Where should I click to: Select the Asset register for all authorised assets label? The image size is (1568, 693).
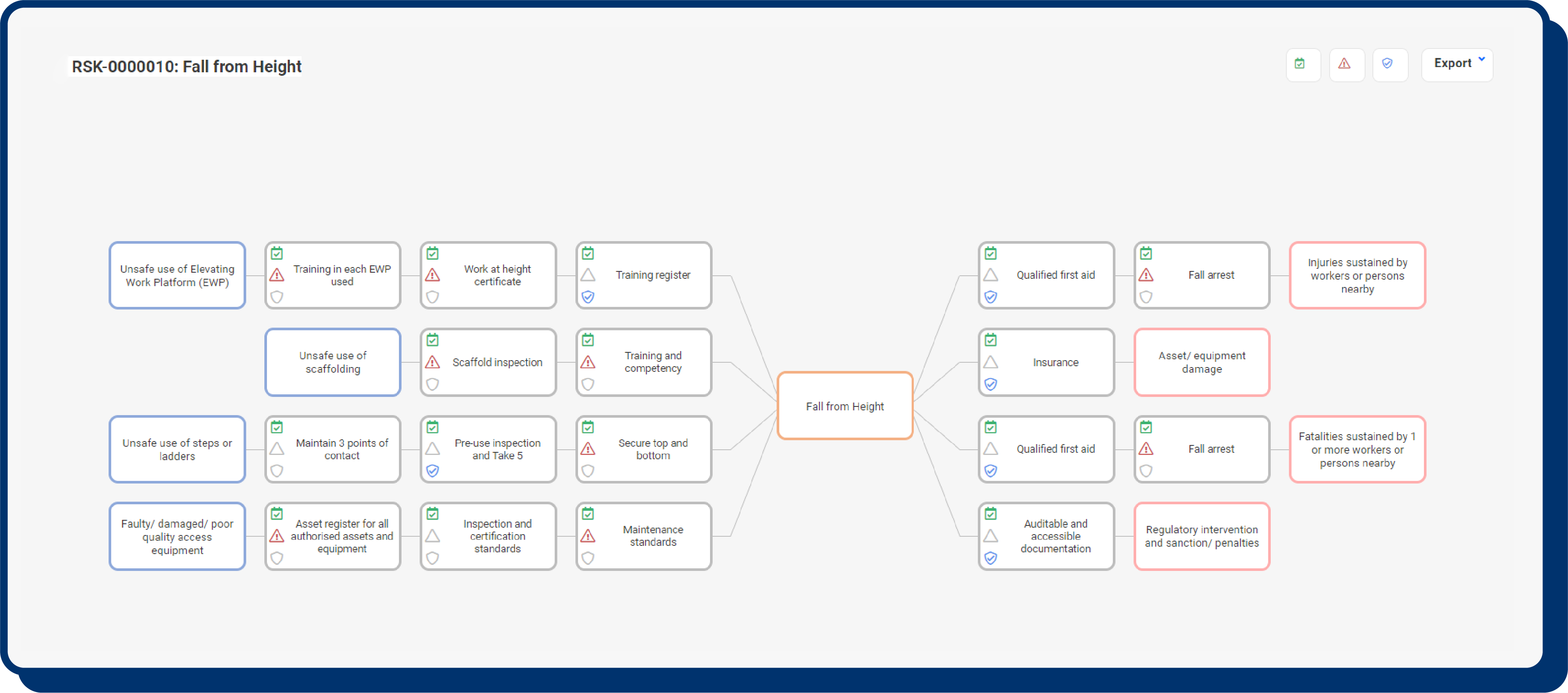point(342,536)
